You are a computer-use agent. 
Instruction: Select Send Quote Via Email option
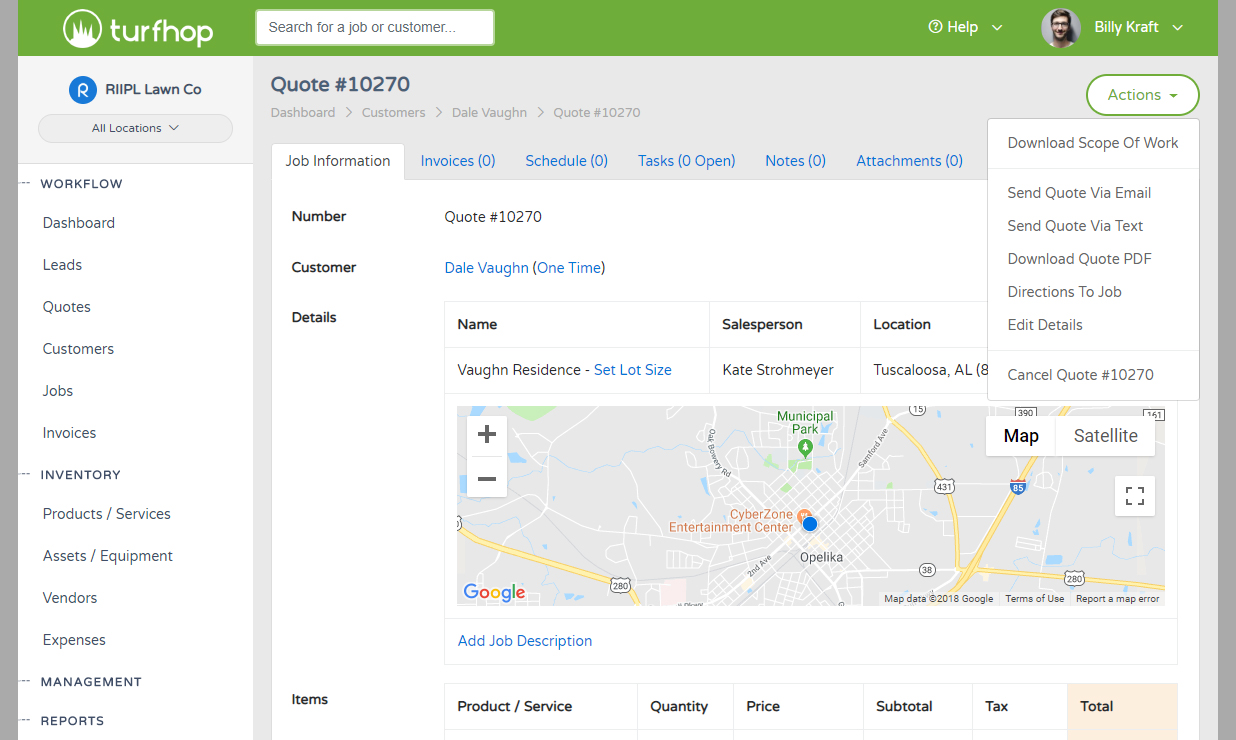[1079, 193]
